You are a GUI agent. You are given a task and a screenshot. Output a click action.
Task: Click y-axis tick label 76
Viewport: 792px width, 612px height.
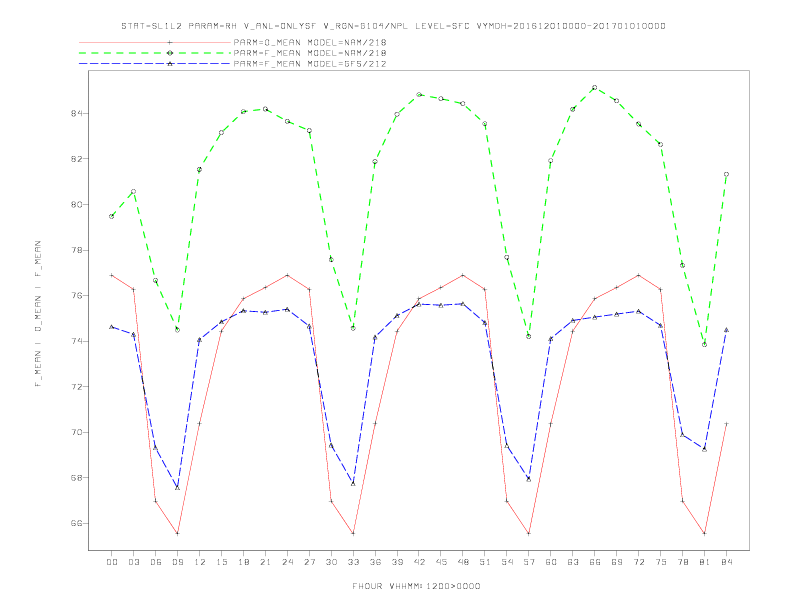[x=77, y=295]
